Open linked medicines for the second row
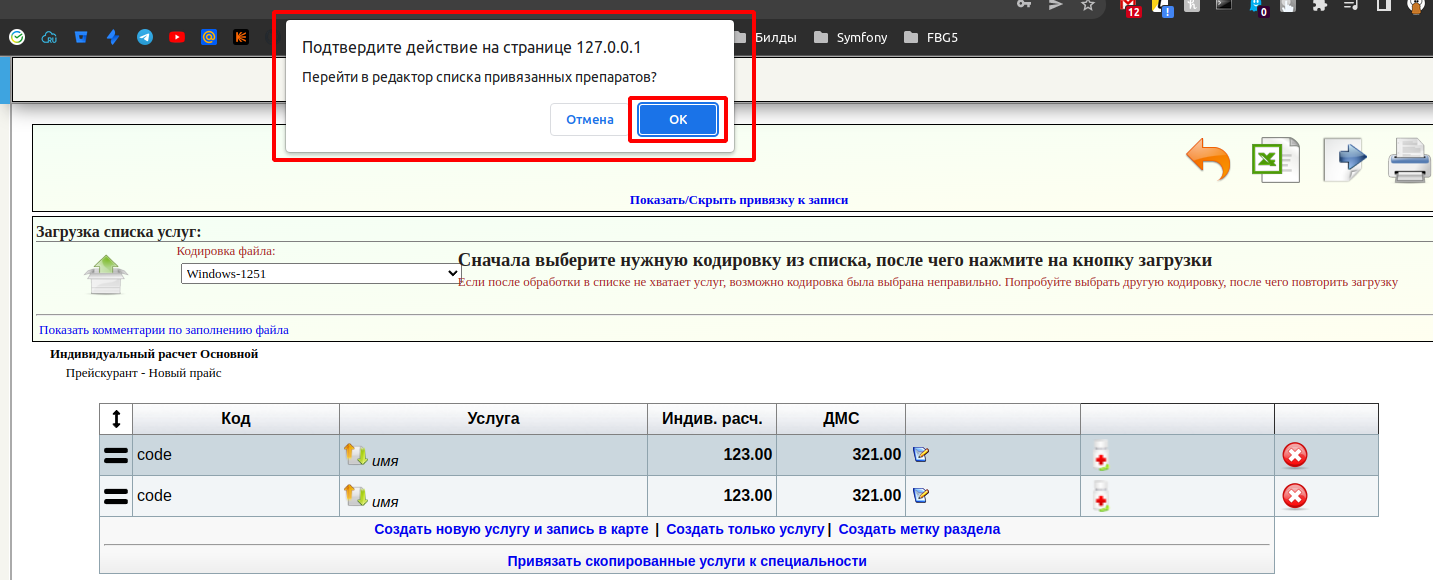The image size is (1433, 580). coord(1101,496)
